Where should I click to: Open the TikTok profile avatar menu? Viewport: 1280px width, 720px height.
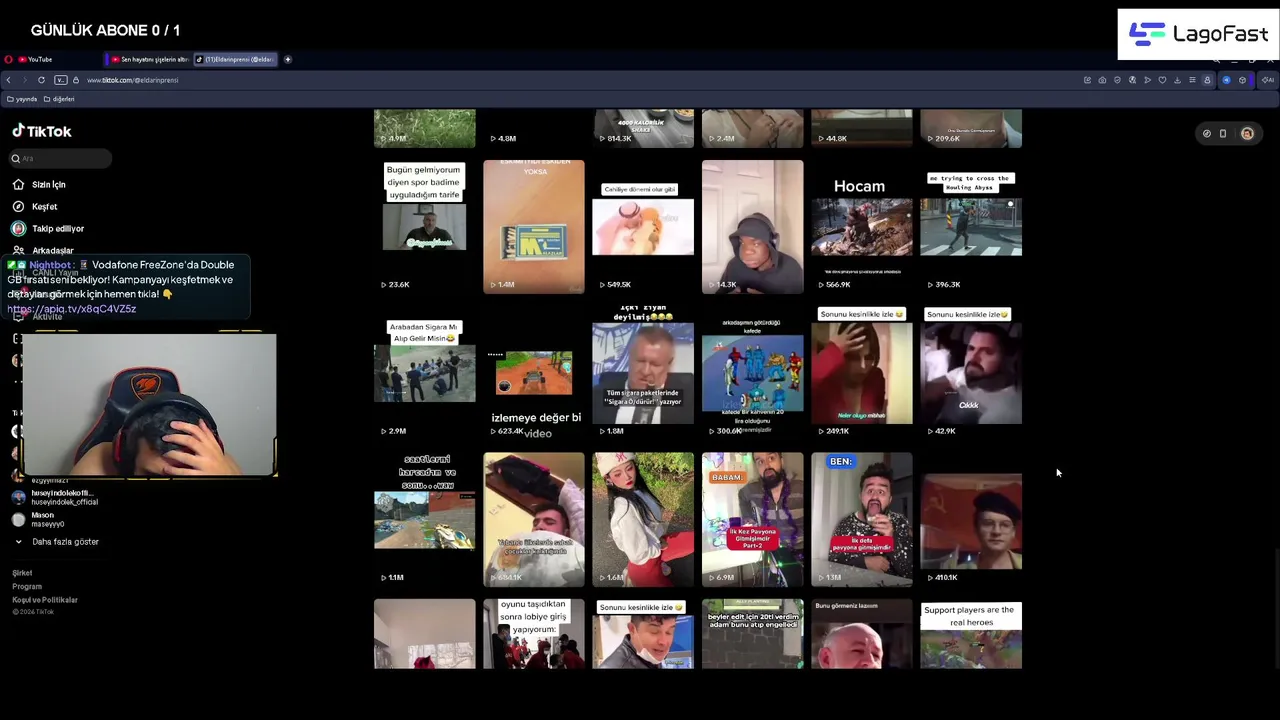[1247, 134]
